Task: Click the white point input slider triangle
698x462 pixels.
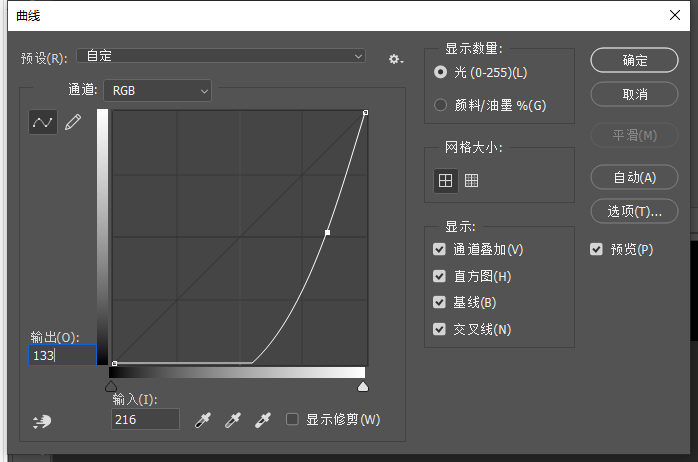Action: (363, 386)
